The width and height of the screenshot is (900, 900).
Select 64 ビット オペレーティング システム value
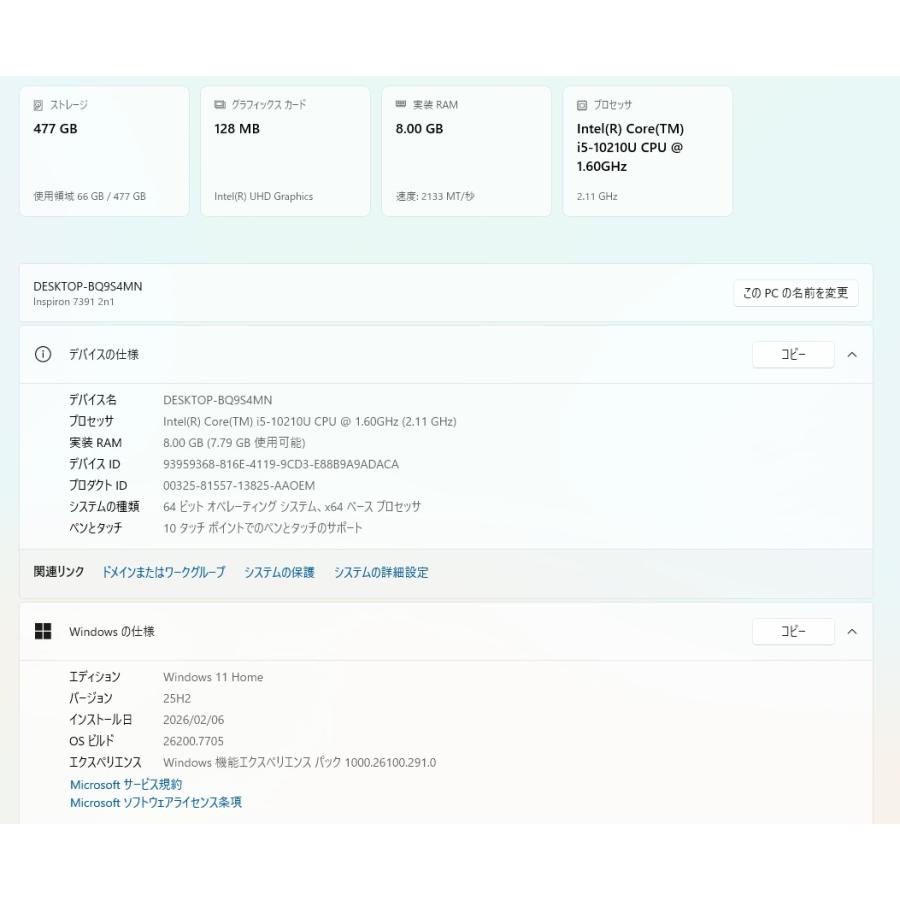292,507
